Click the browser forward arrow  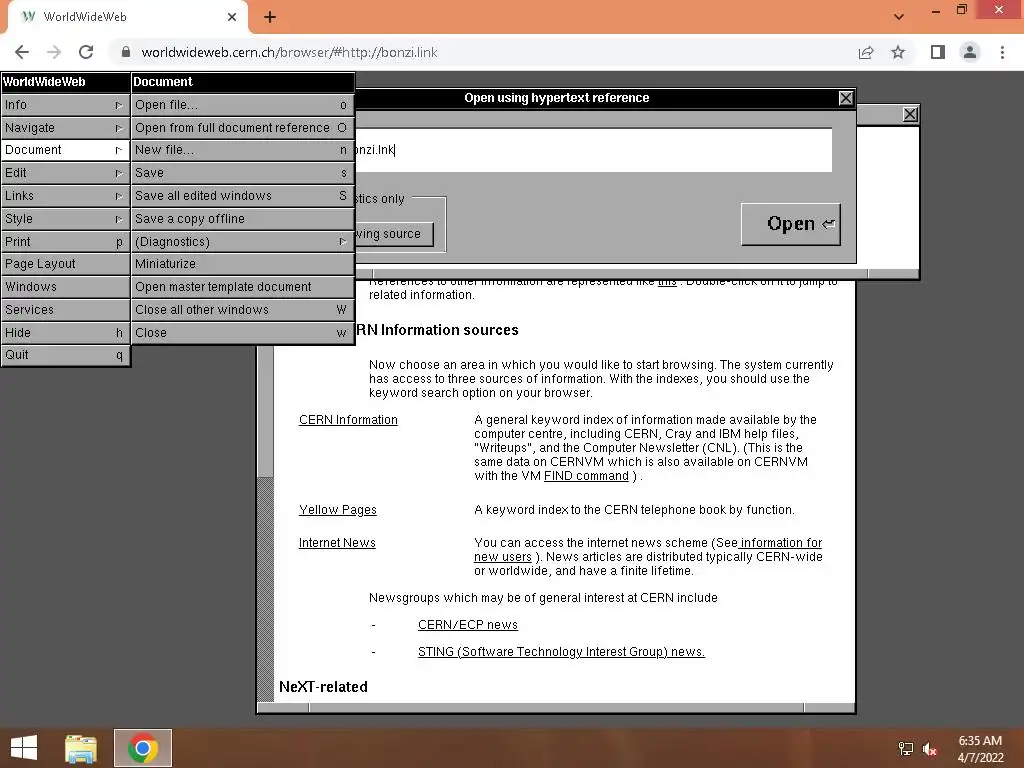pos(54,52)
